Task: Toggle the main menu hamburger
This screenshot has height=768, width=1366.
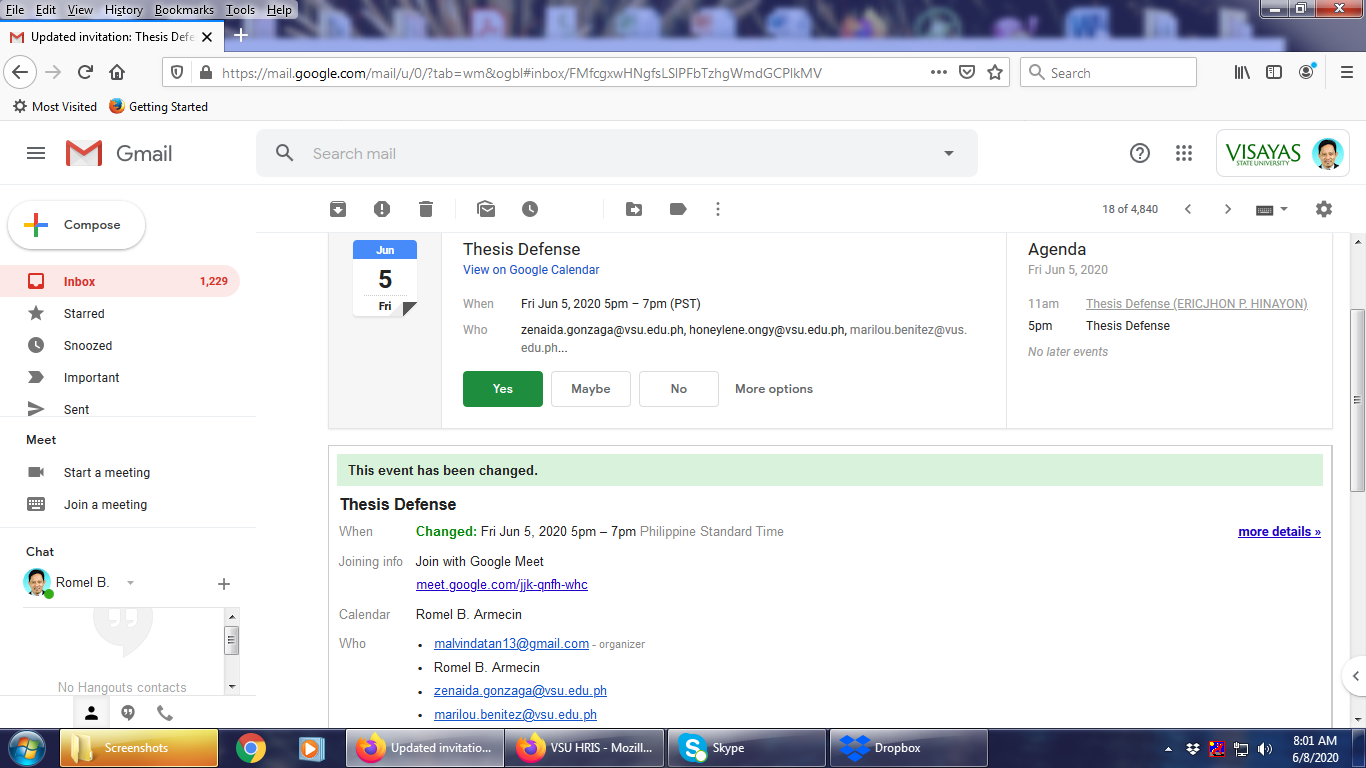Action: (x=36, y=153)
